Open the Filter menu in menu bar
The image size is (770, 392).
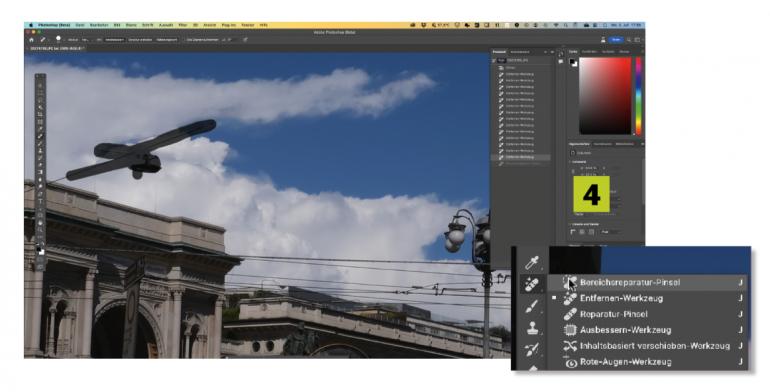click(183, 25)
